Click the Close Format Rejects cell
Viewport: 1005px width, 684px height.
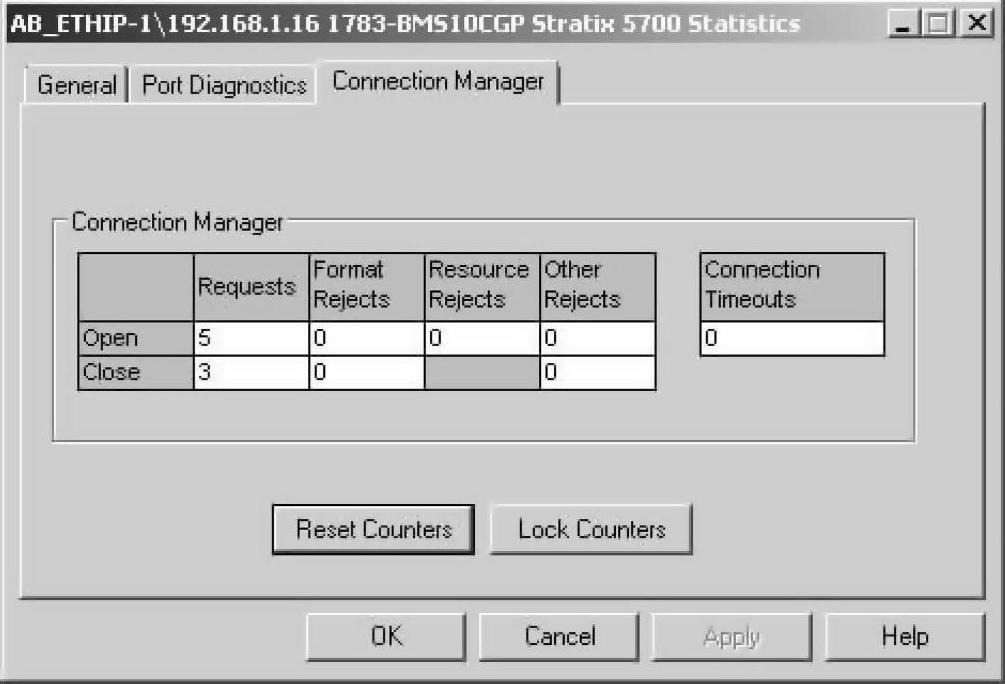367,372
